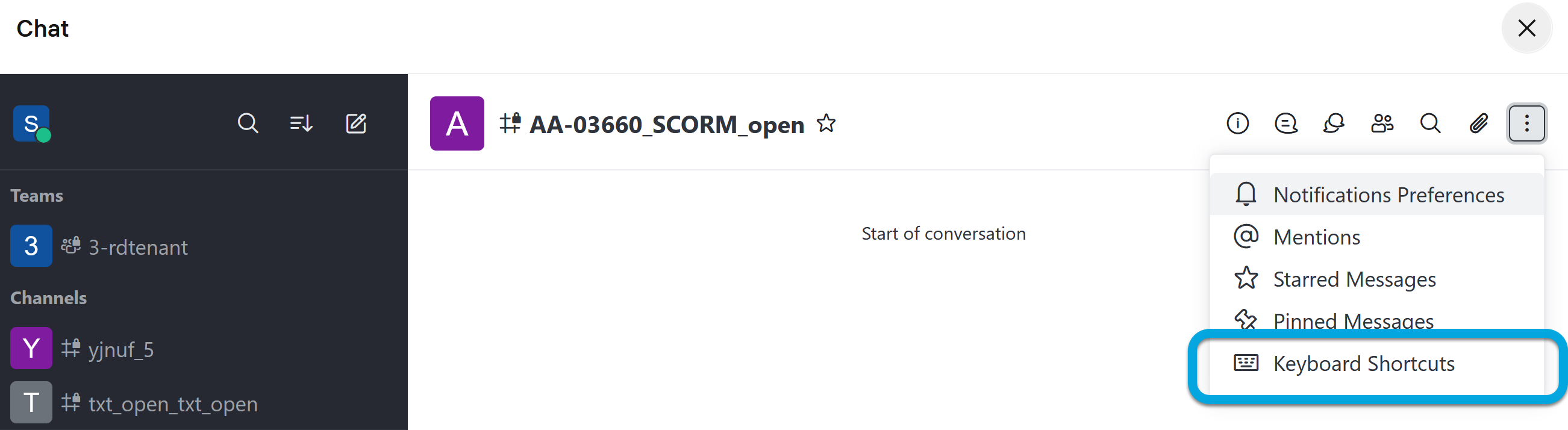Click the sort/display order icon
1568x430 pixels.
[x=301, y=123]
